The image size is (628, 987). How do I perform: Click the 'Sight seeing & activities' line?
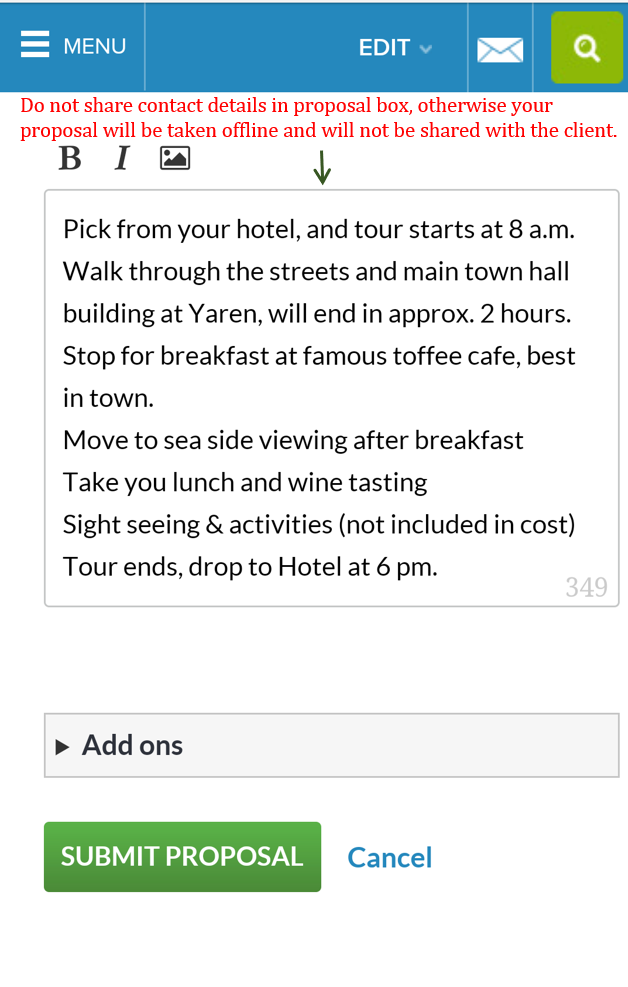point(318,524)
